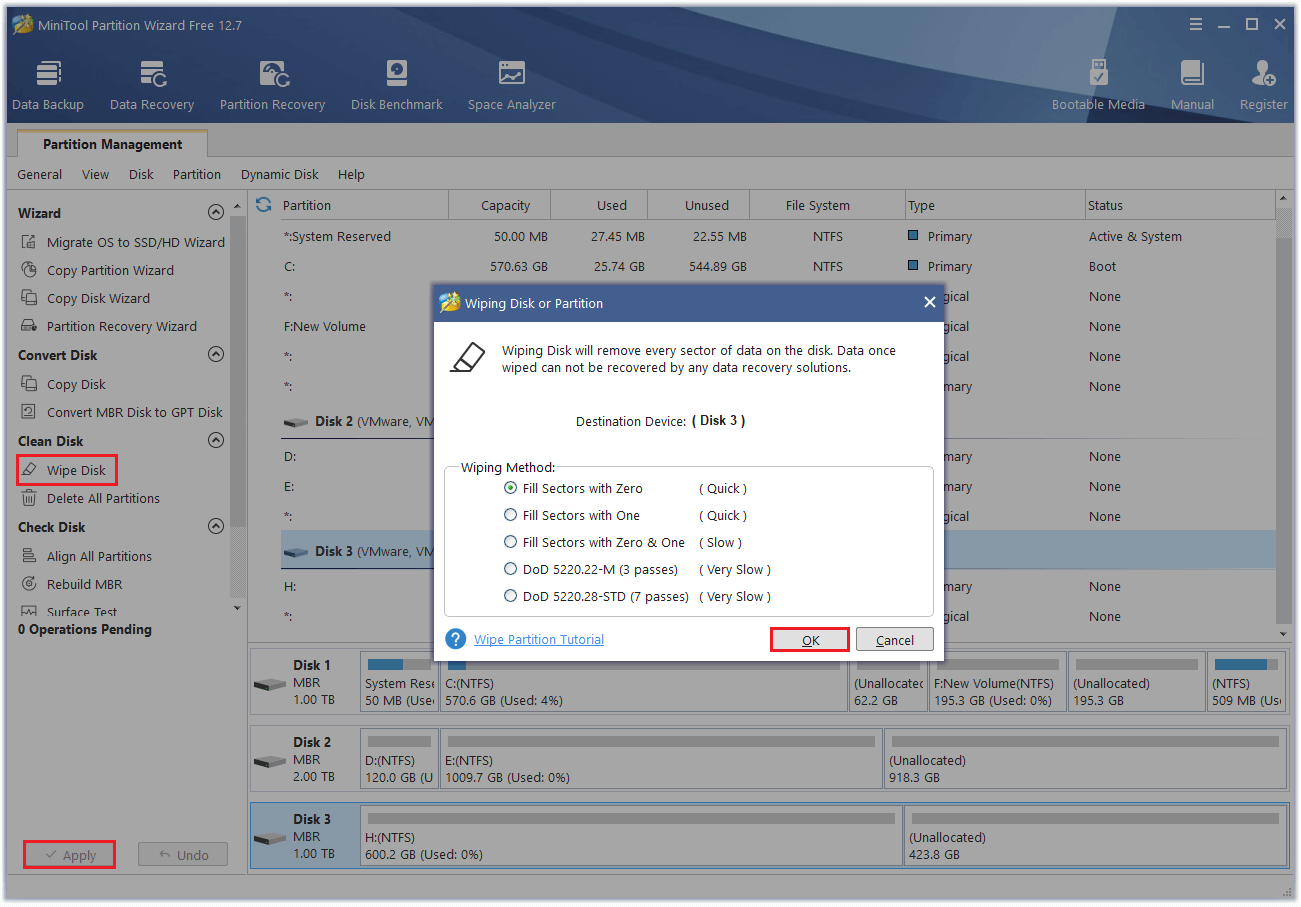Click the Apply button

point(70,855)
